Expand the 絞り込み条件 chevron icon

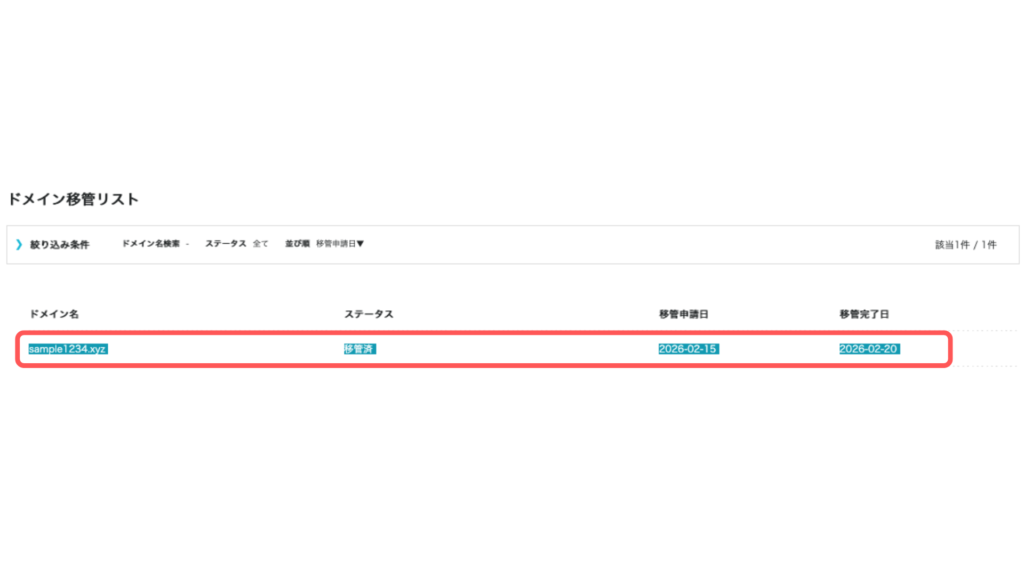[19, 244]
